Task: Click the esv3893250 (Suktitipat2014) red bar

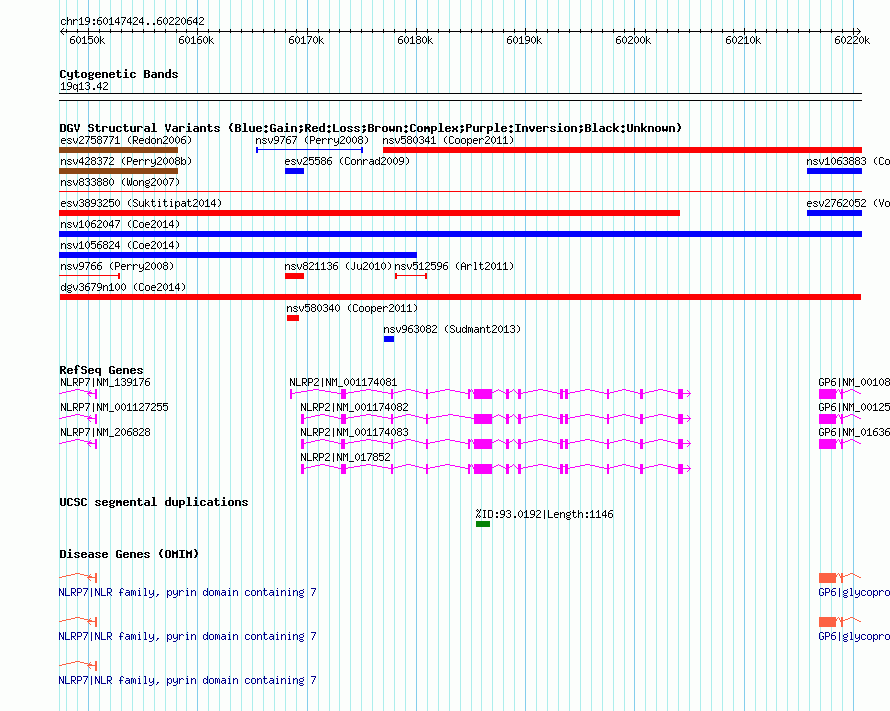Action: [370, 213]
